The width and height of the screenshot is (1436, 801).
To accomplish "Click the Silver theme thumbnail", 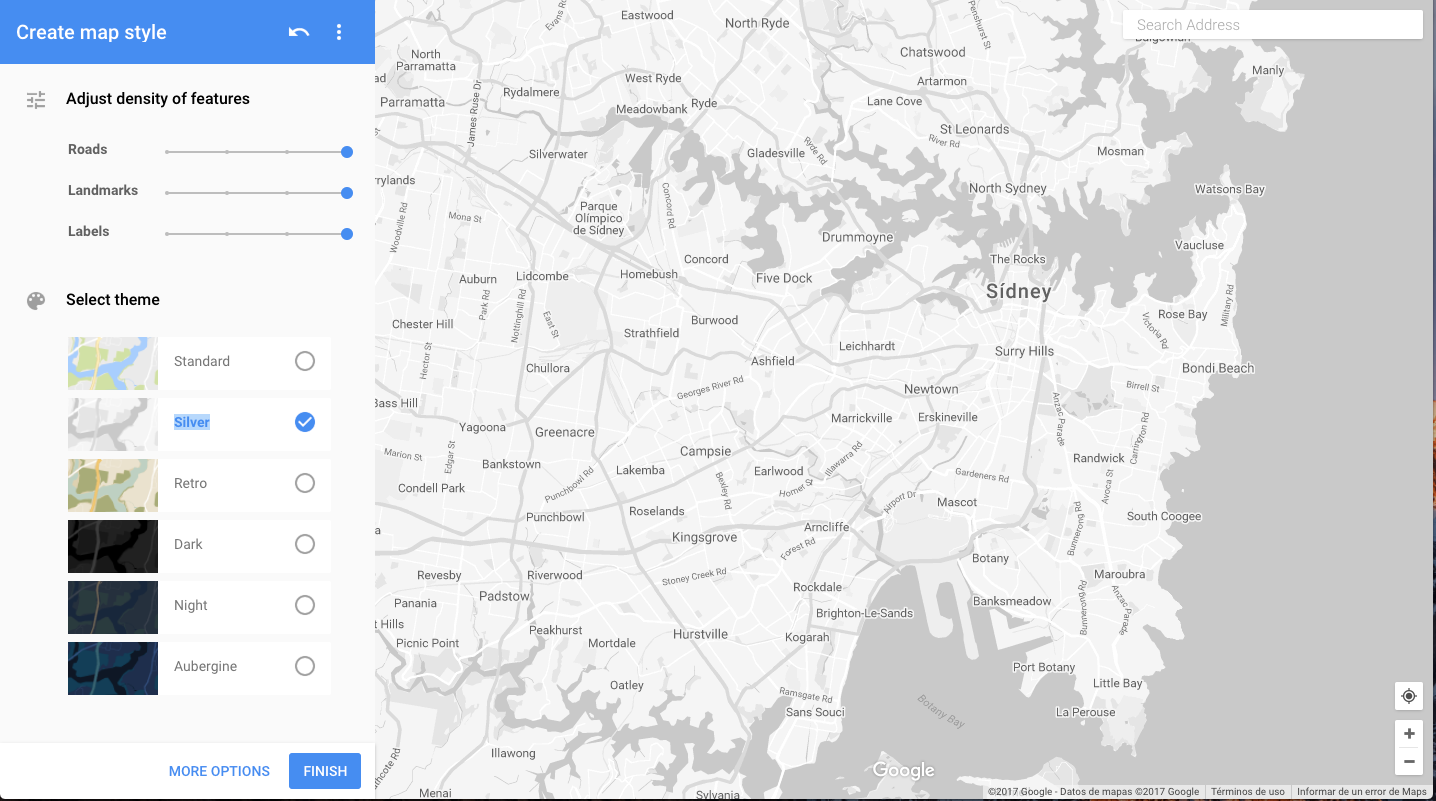I will tap(113, 424).
